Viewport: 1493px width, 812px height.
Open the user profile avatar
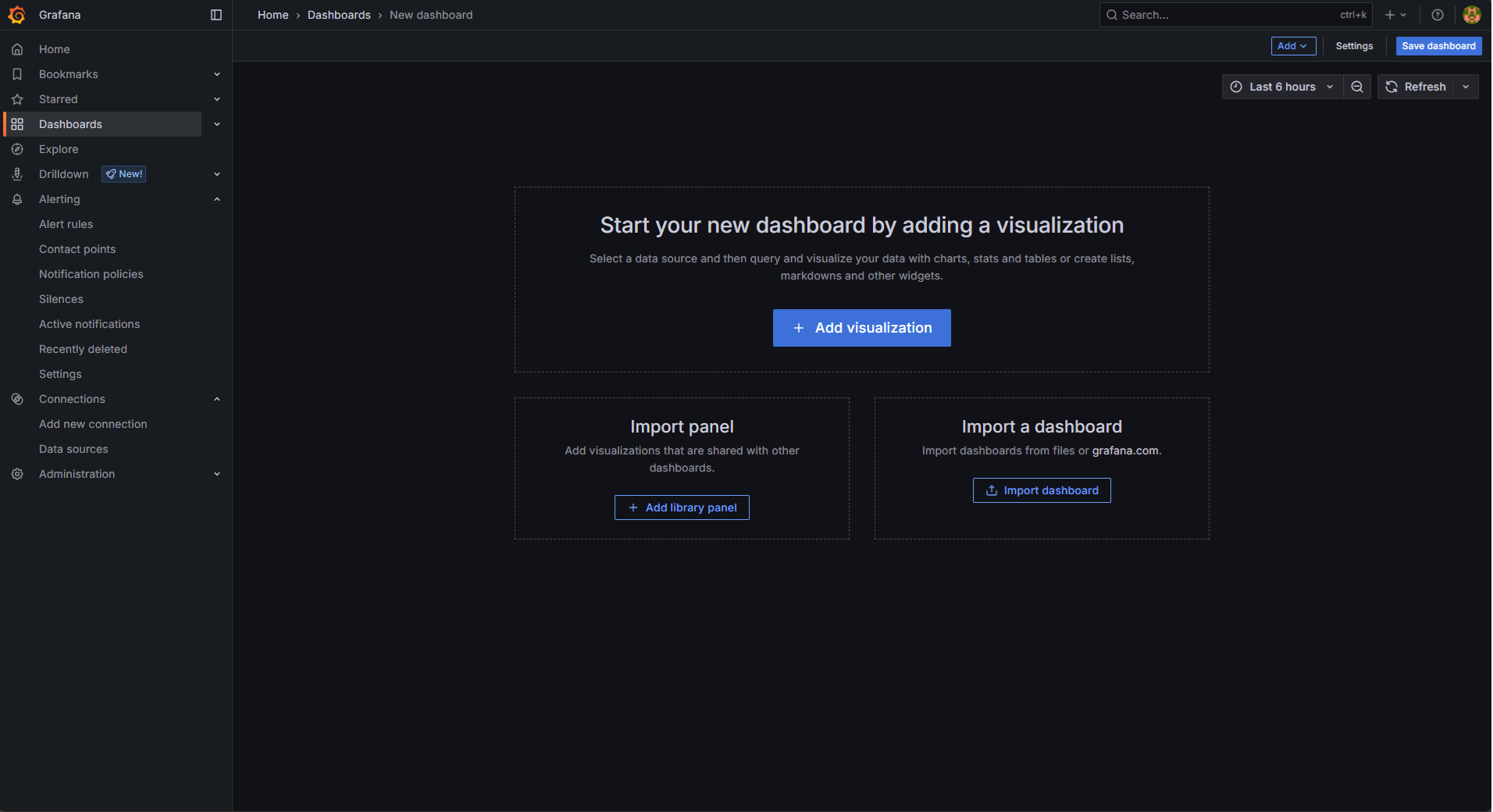pos(1472,15)
